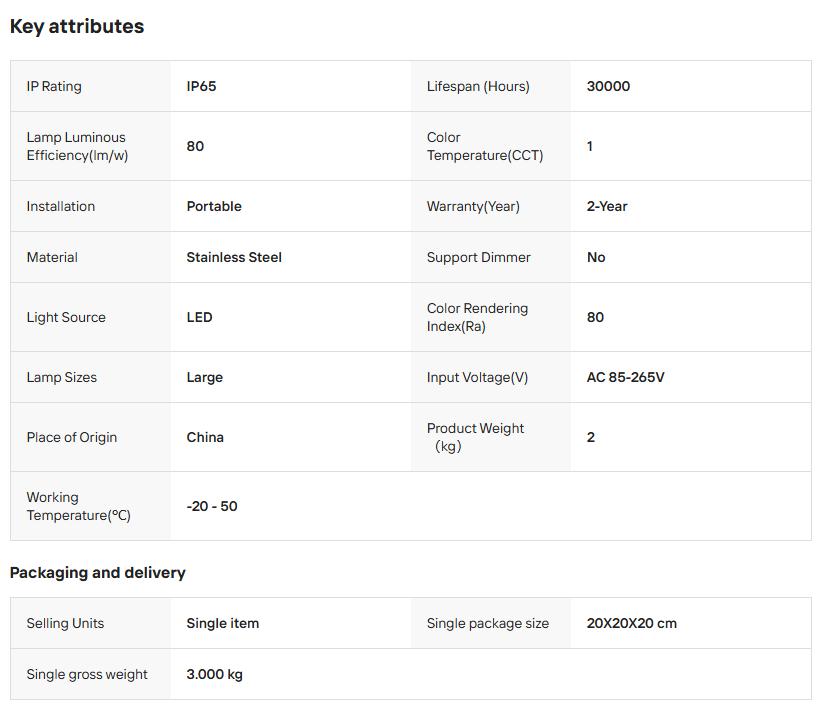This screenshot has height=714, width=820.
Task: Click the Lamp Luminous Efficiency label
Action: pyautogui.click(x=77, y=146)
